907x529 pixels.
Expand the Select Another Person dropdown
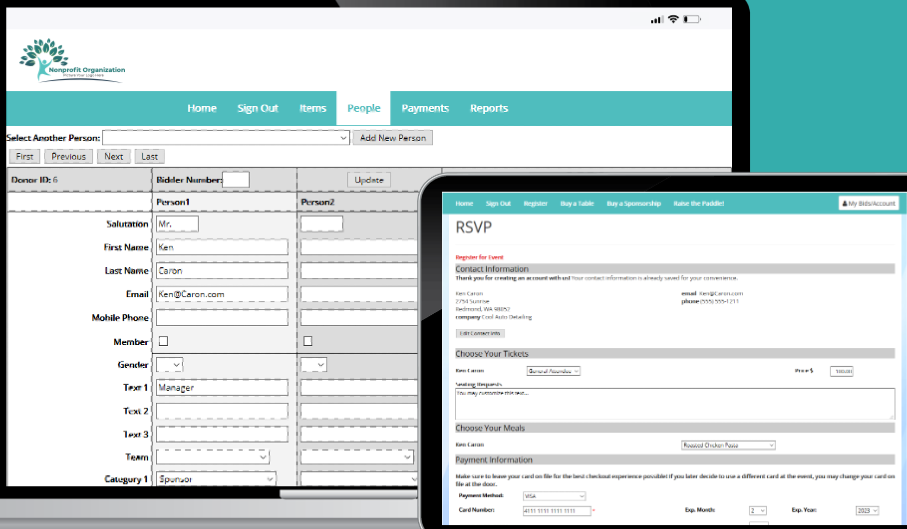226,138
